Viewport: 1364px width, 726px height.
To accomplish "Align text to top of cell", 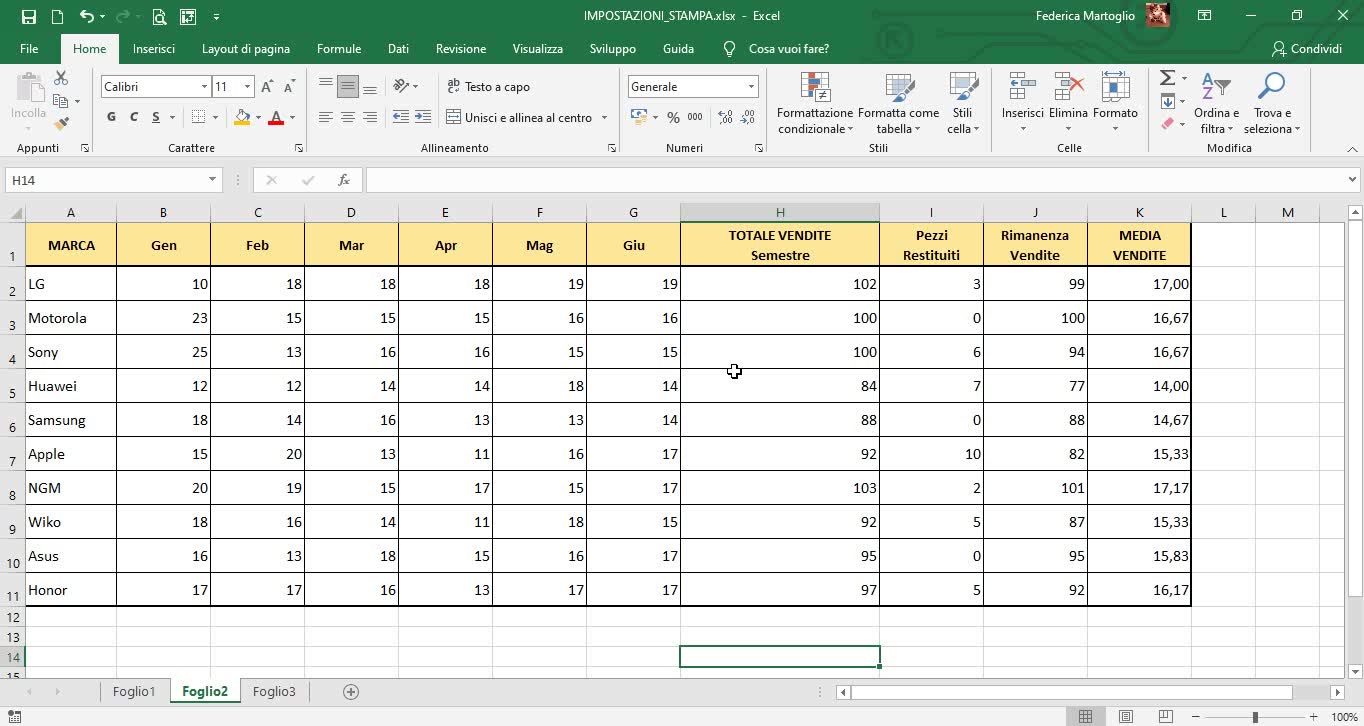I will coord(326,86).
